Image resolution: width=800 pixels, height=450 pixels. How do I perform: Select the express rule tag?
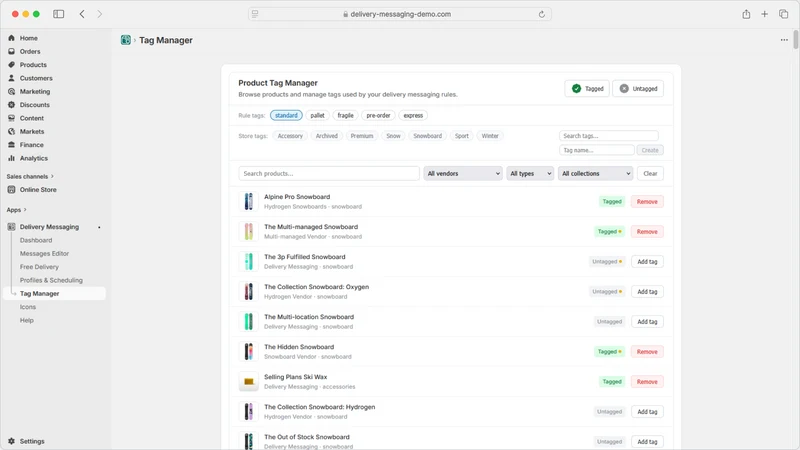click(413, 115)
